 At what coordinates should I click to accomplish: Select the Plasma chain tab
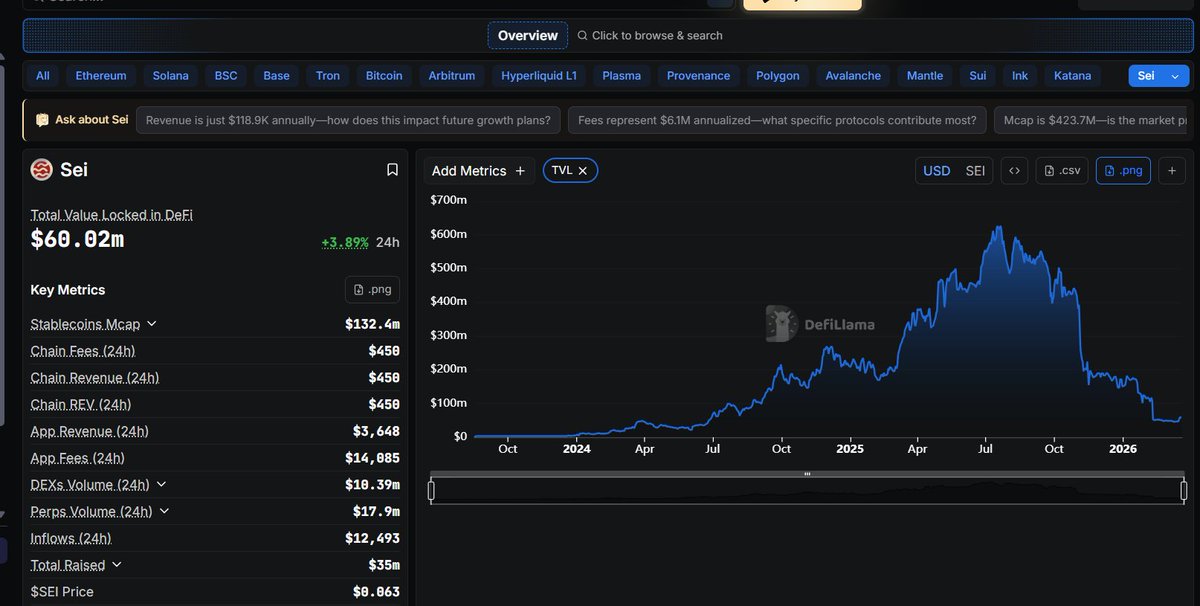point(622,76)
